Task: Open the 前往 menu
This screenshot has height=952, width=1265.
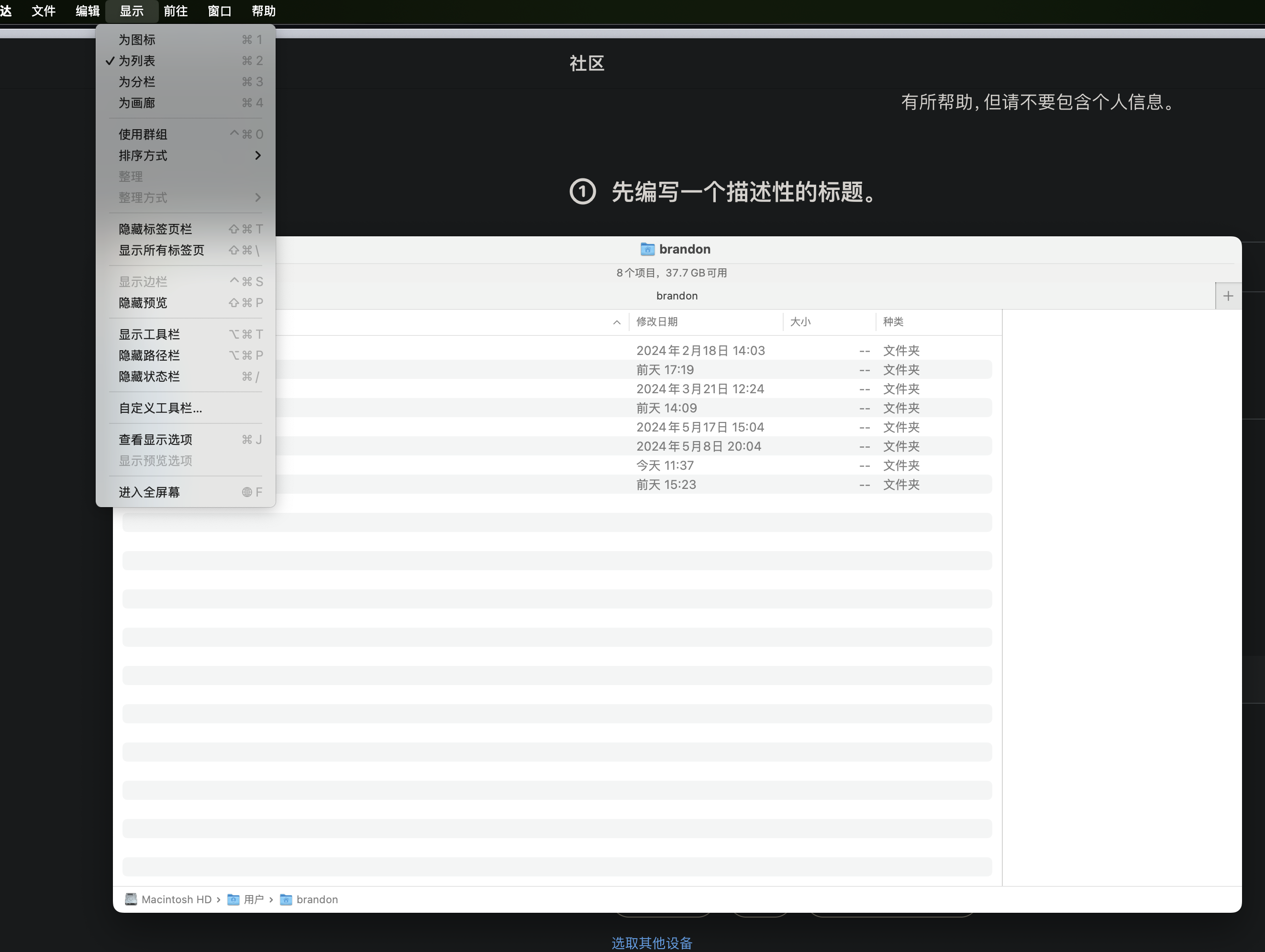Action: click(176, 11)
